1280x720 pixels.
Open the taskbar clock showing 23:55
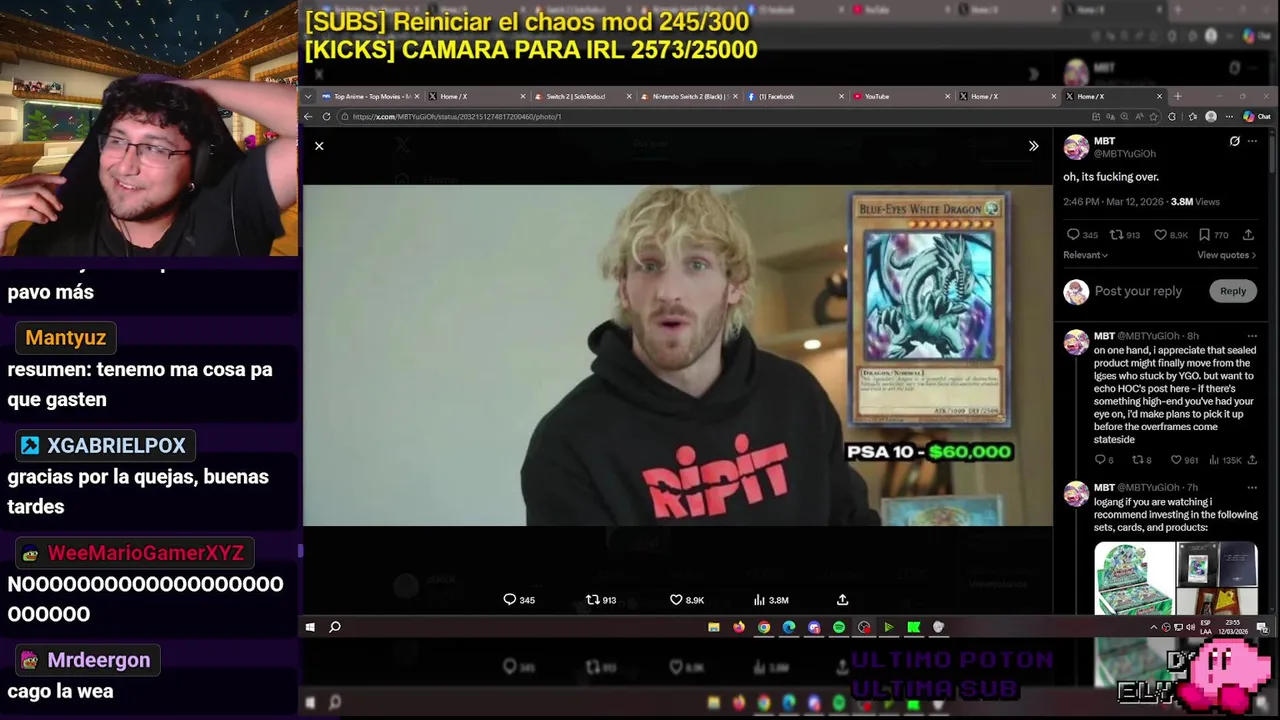[1233, 627]
